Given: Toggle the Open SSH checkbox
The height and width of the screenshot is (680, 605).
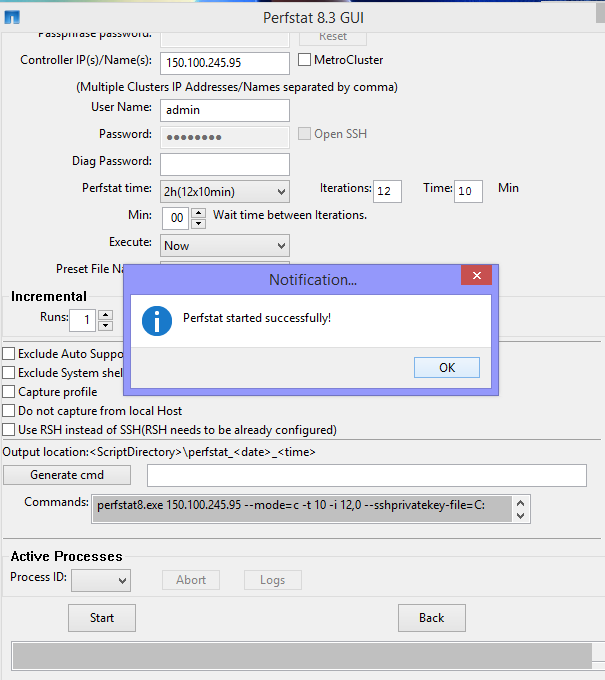Looking at the screenshot, I should point(304,134).
